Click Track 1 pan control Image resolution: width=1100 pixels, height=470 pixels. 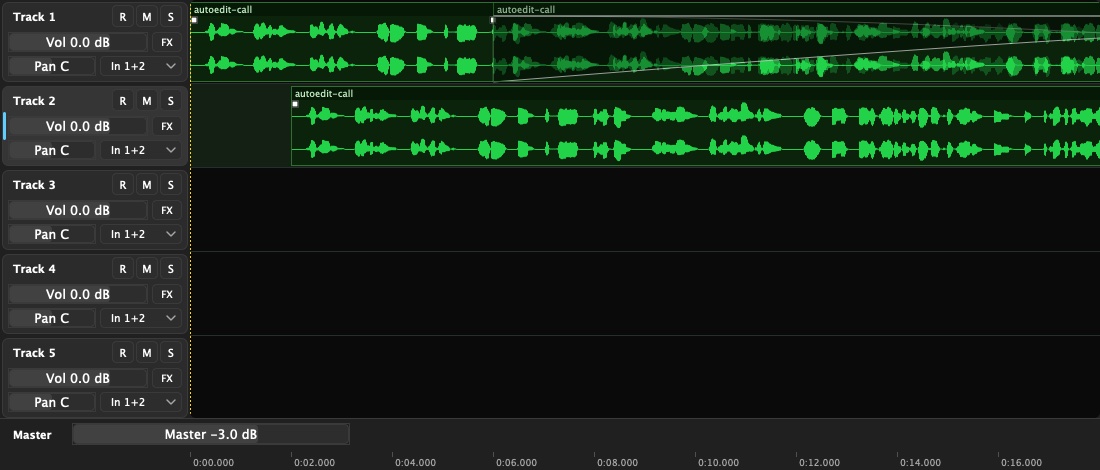tap(52, 67)
